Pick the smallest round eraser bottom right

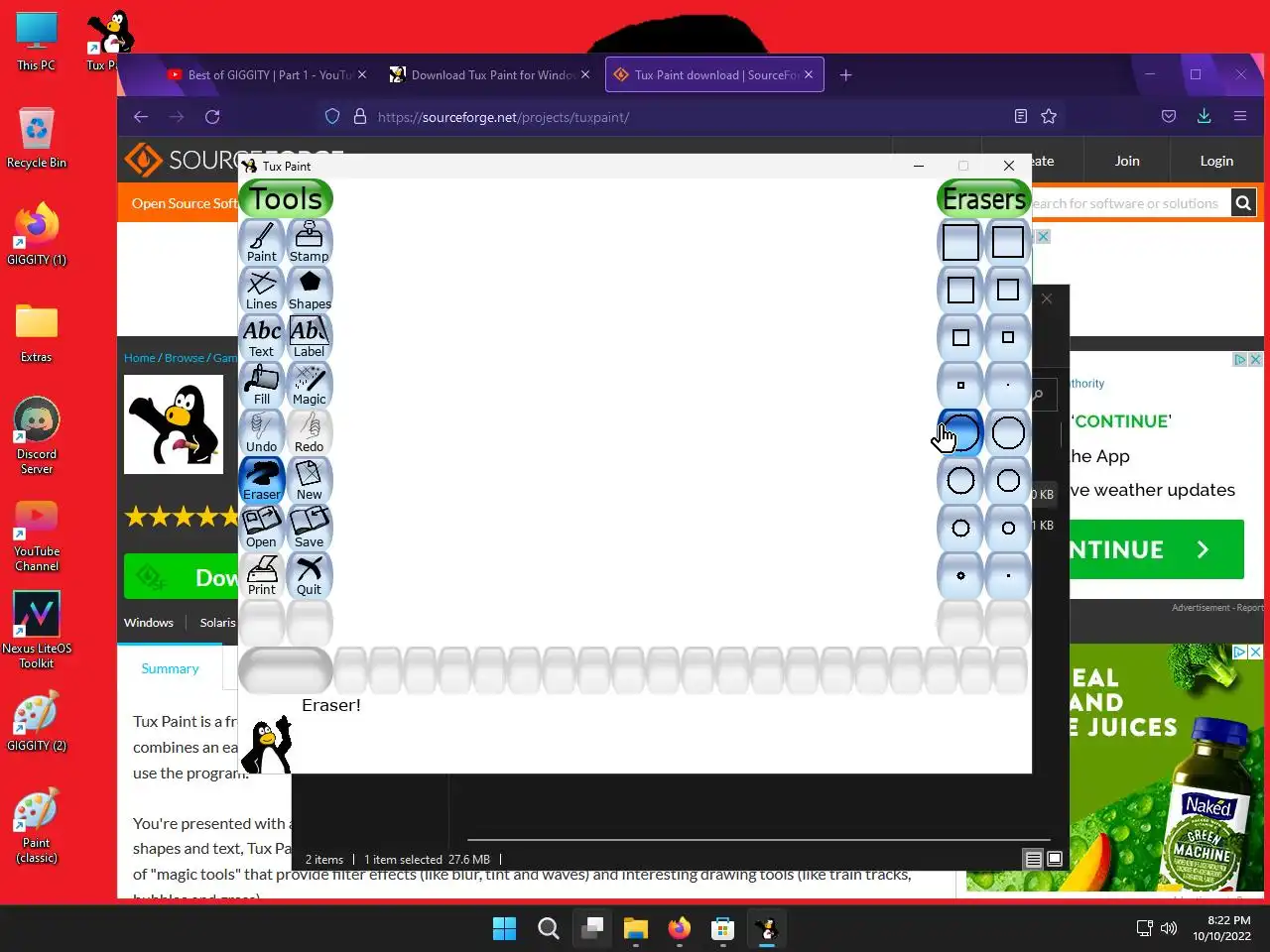[x=1008, y=575]
